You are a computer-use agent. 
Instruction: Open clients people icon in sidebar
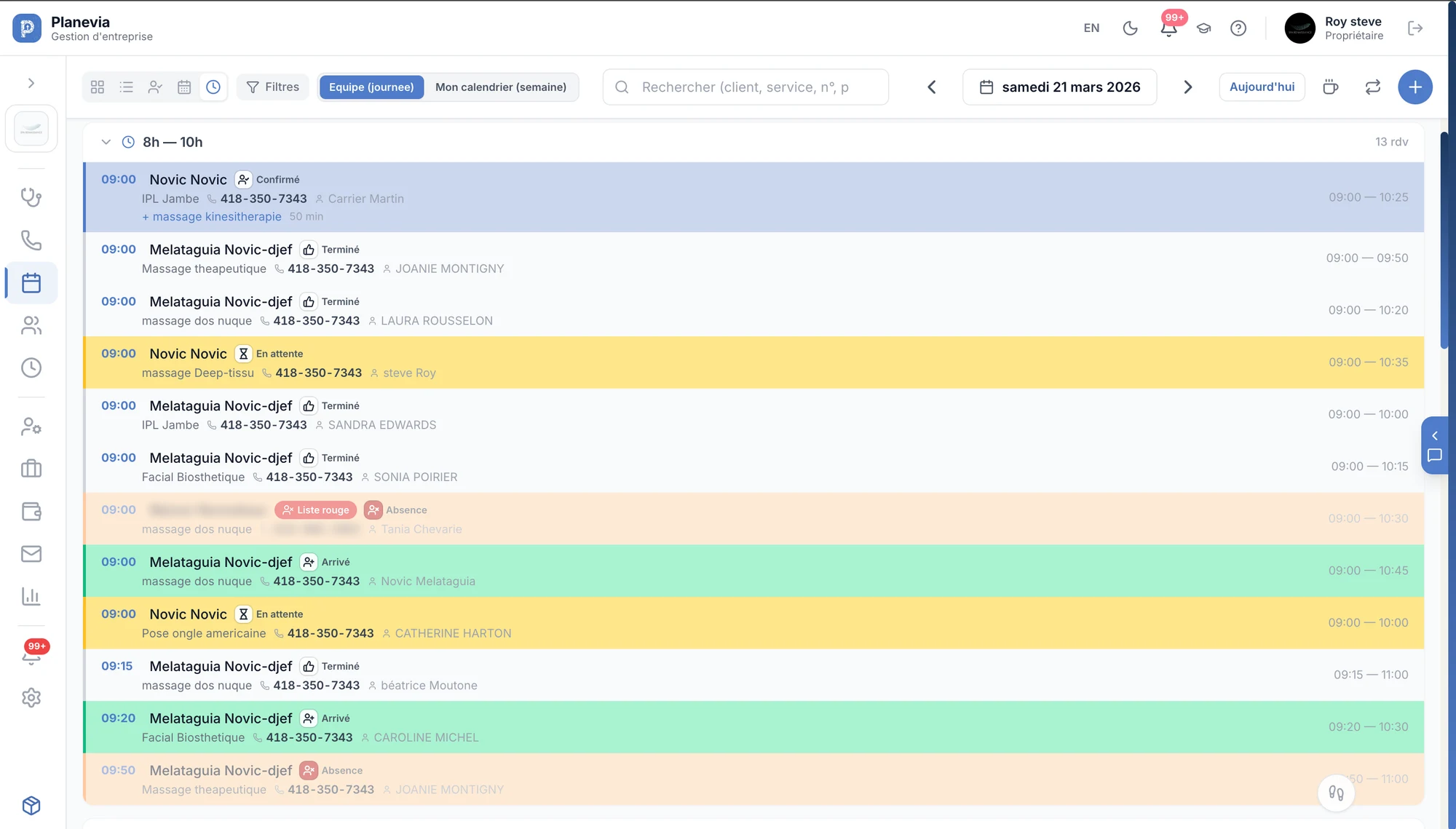click(x=31, y=325)
